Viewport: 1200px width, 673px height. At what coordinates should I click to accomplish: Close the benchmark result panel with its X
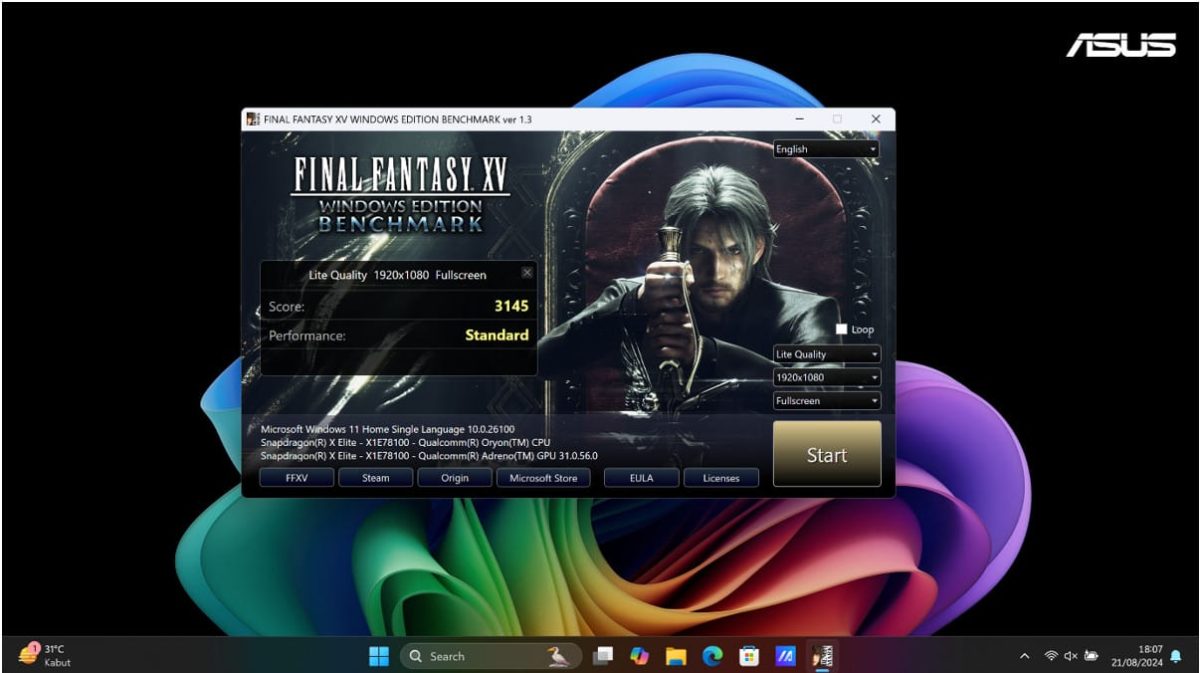(527, 272)
